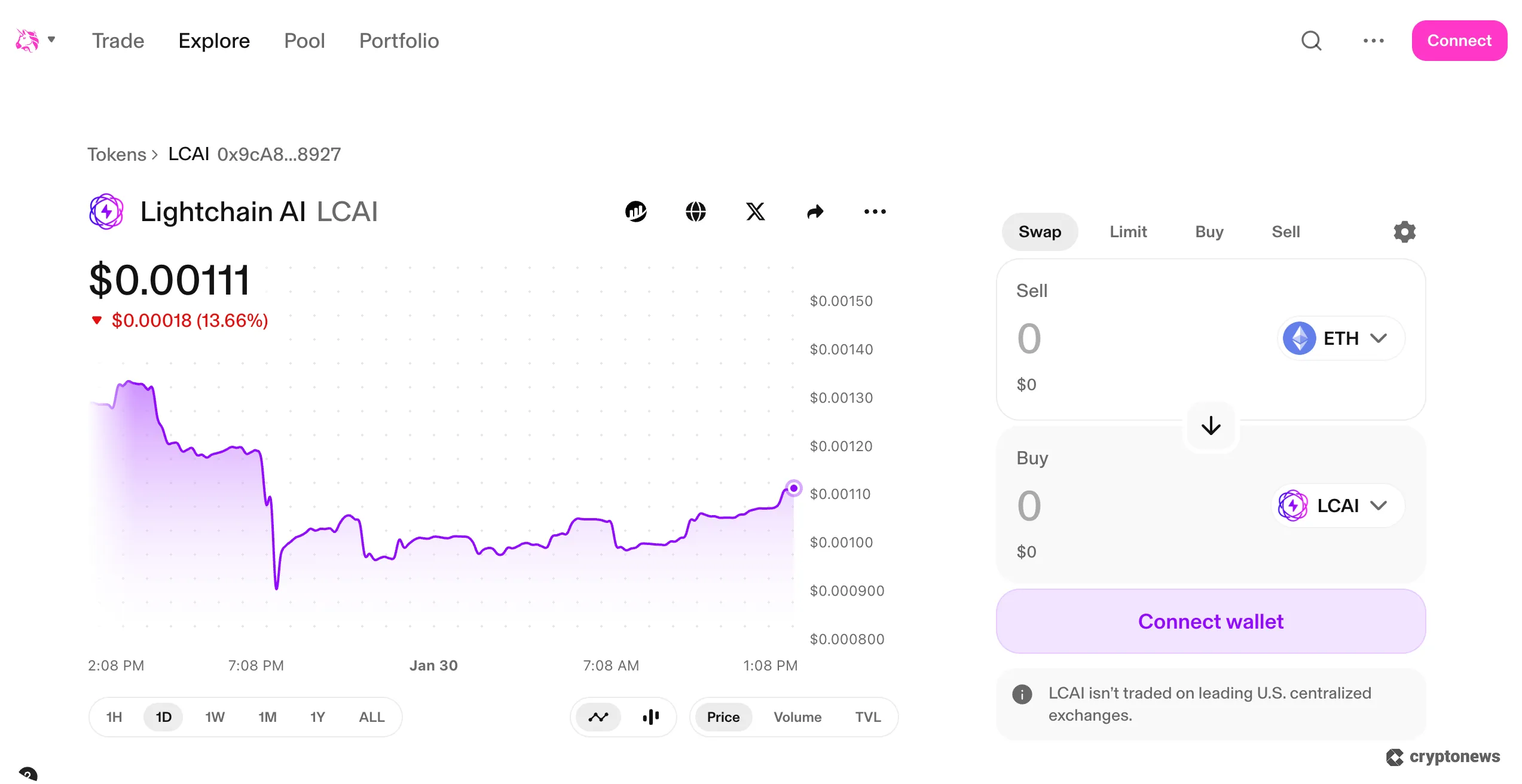Open the chart explorer icon link
The height and width of the screenshot is (784, 1522).
(x=636, y=212)
